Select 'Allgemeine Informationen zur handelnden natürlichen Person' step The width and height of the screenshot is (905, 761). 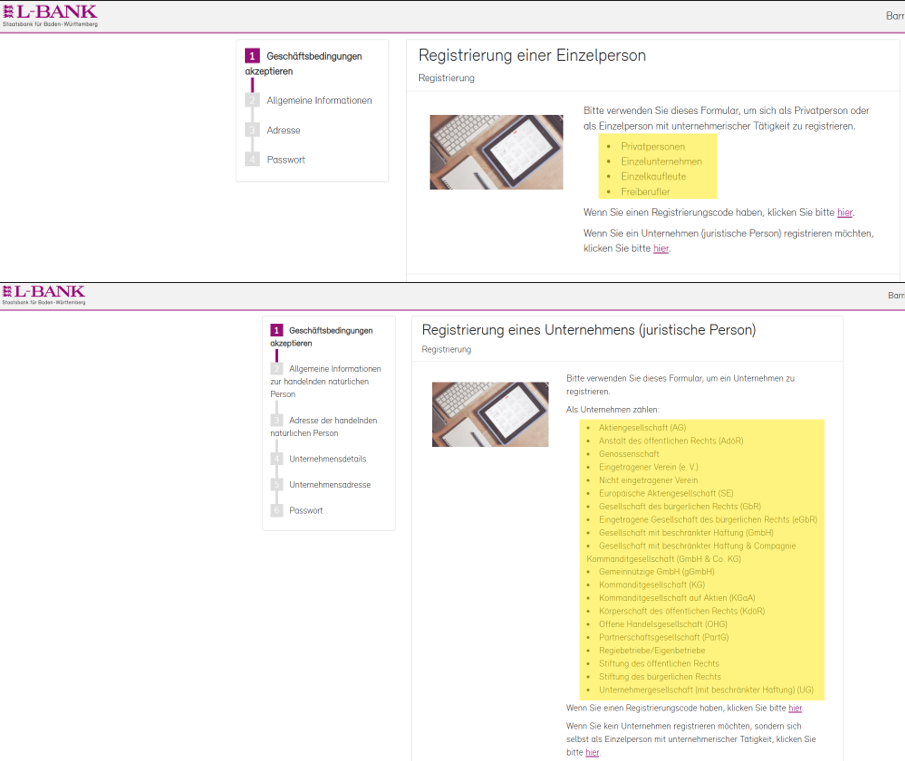point(325,381)
